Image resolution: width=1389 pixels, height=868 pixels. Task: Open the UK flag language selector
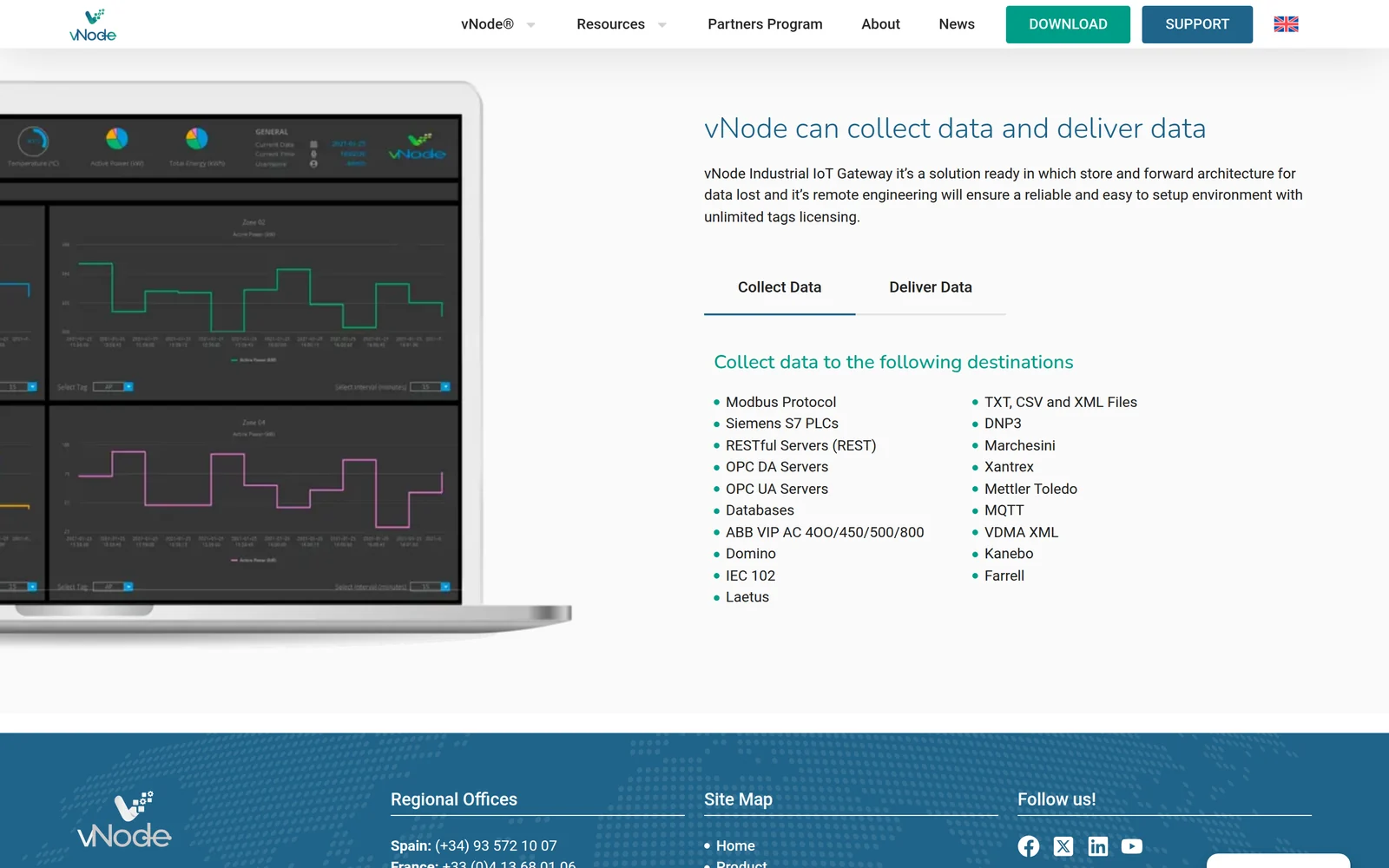click(1286, 24)
